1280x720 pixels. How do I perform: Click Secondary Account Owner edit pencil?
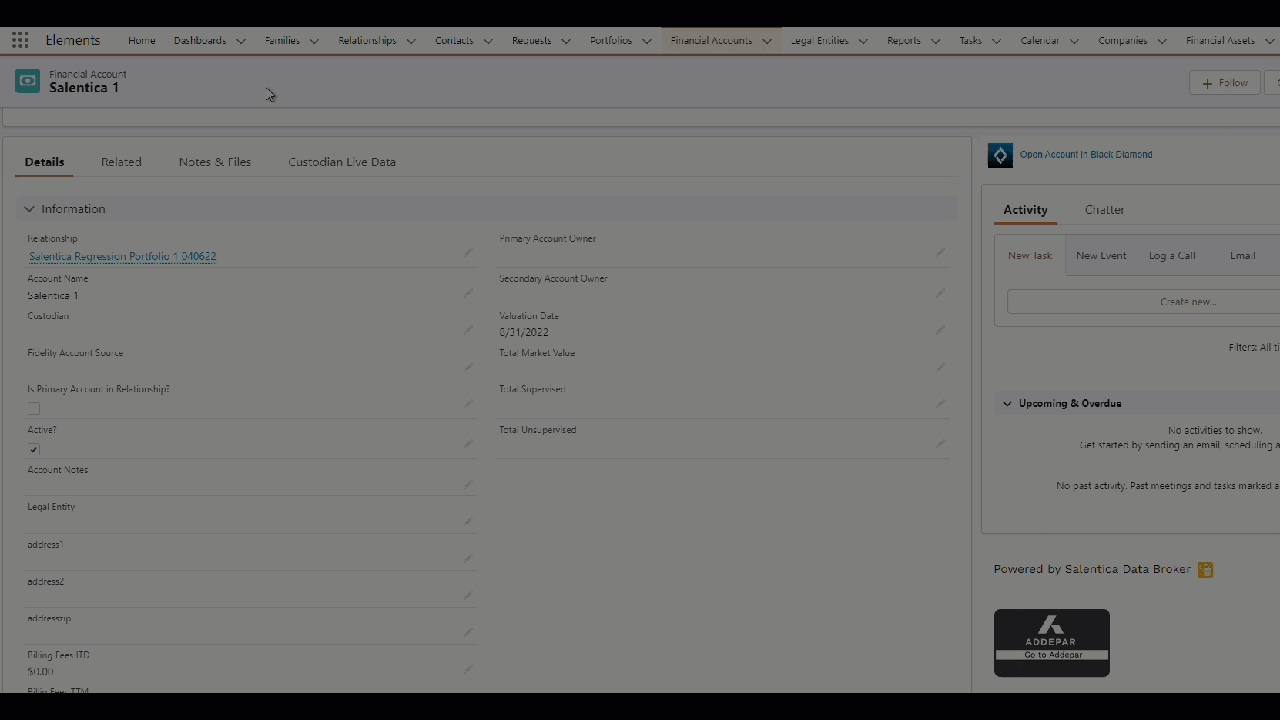940,293
